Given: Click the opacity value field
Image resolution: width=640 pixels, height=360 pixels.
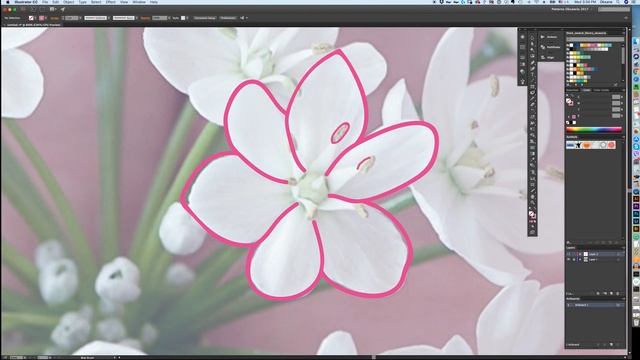Looking at the screenshot, I should click(159, 18).
